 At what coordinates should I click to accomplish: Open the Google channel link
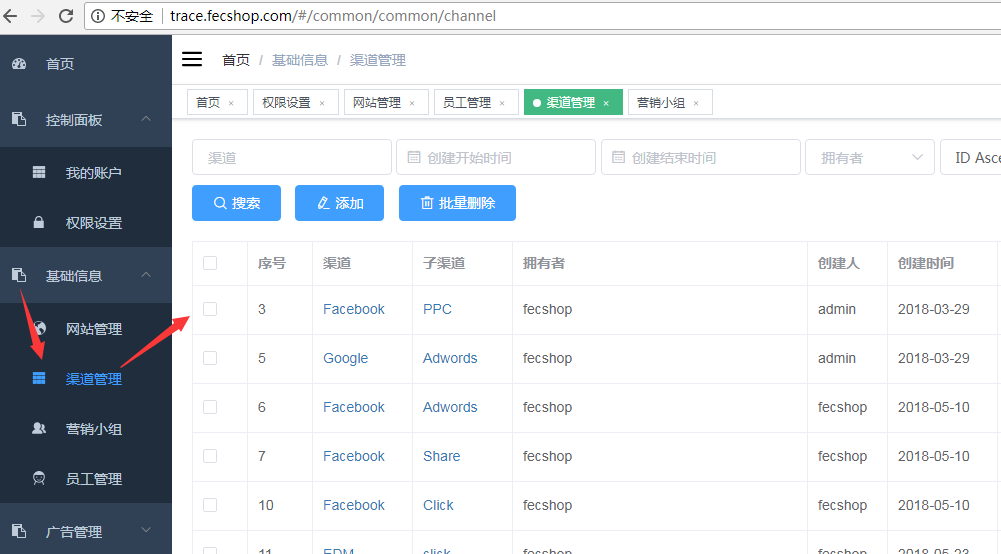point(345,358)
